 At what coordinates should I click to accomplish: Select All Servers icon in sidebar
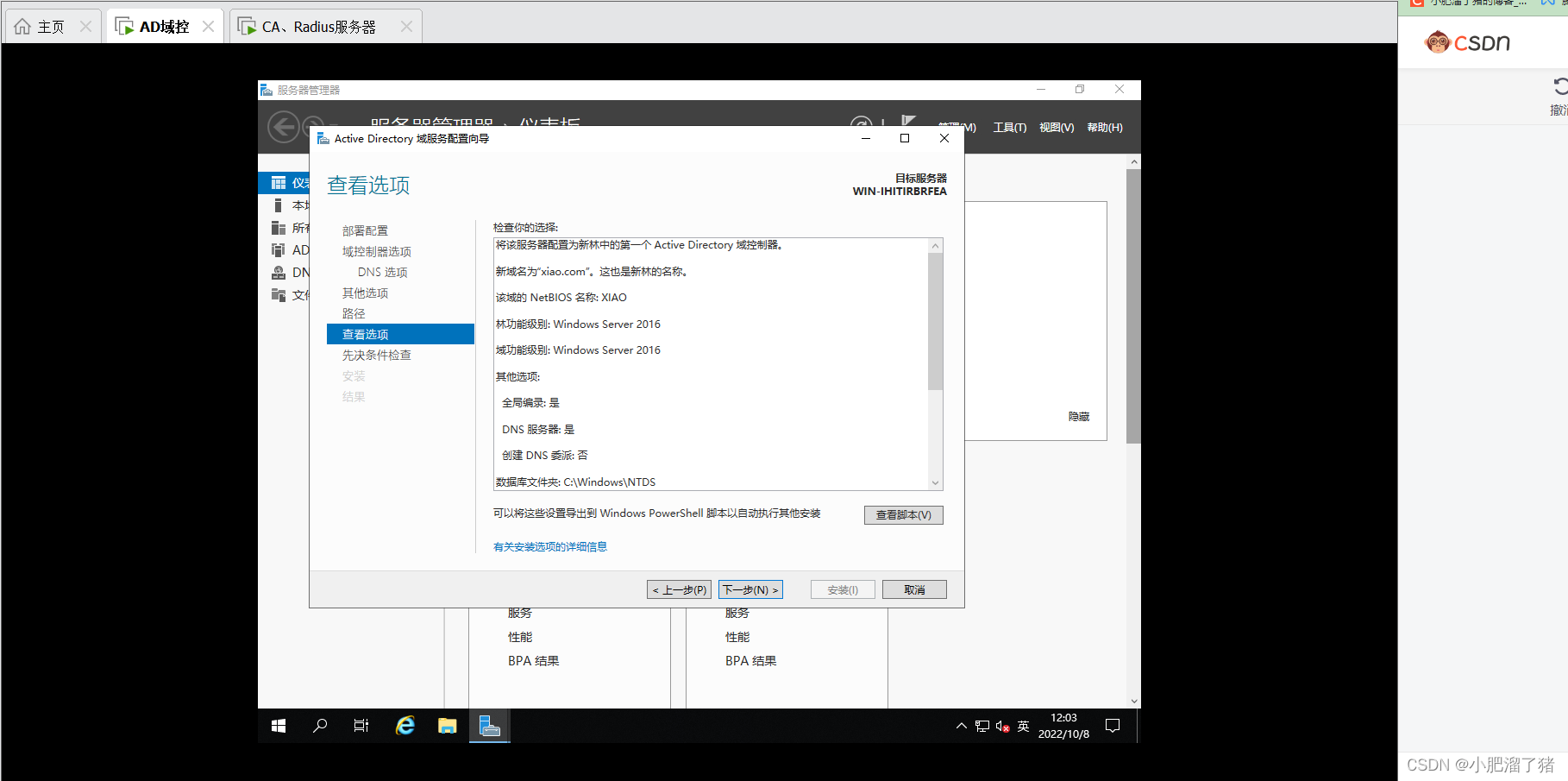(279, 228)
